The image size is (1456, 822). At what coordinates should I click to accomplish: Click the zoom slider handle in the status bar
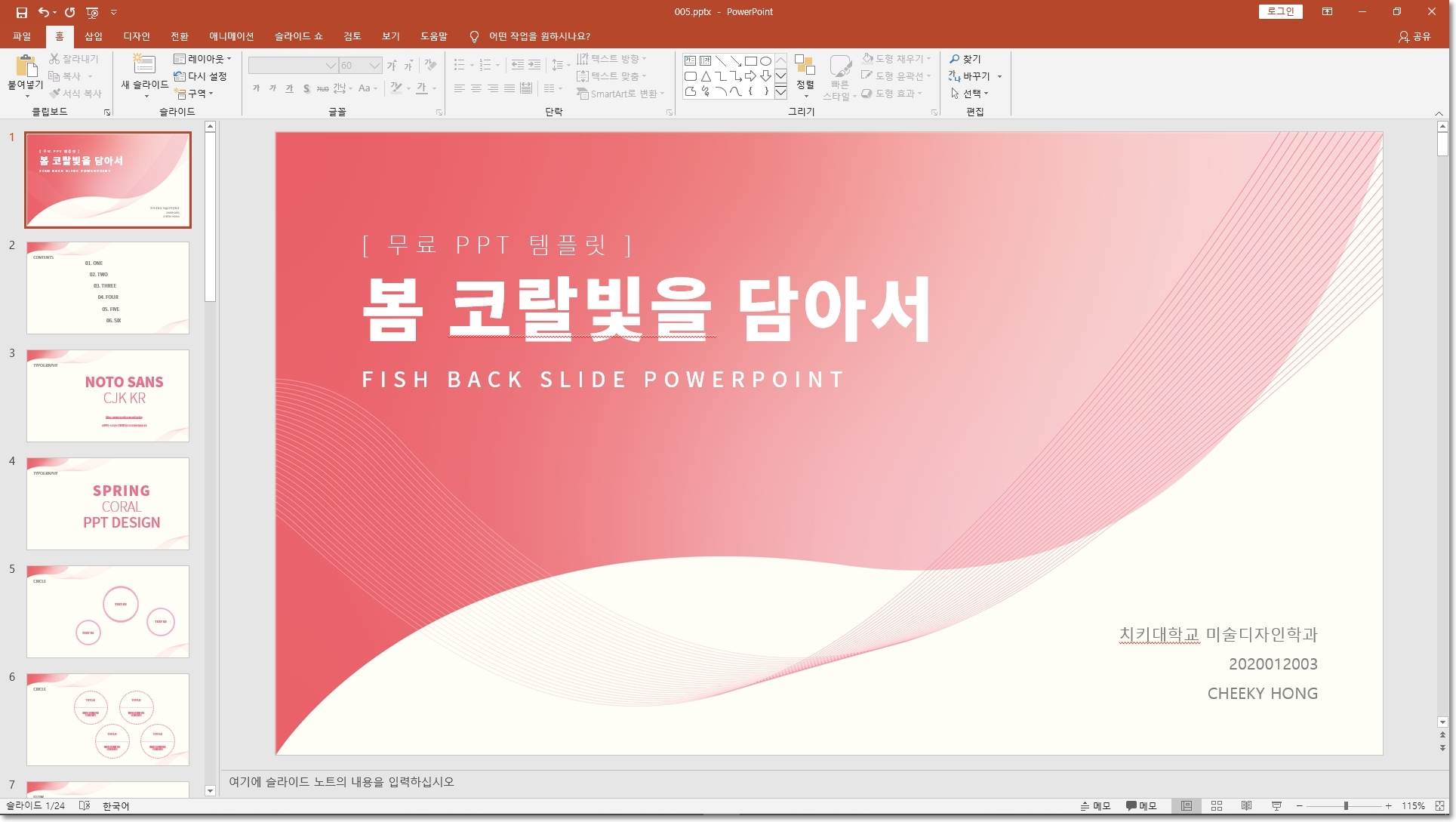[x=1346, y=806]
